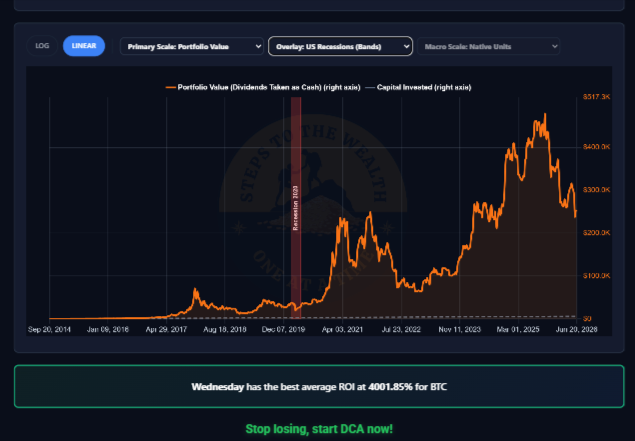Click the Jul 23, 2022 date label
This screenshot has height=441, width=635.
click(x=401, y=330)
